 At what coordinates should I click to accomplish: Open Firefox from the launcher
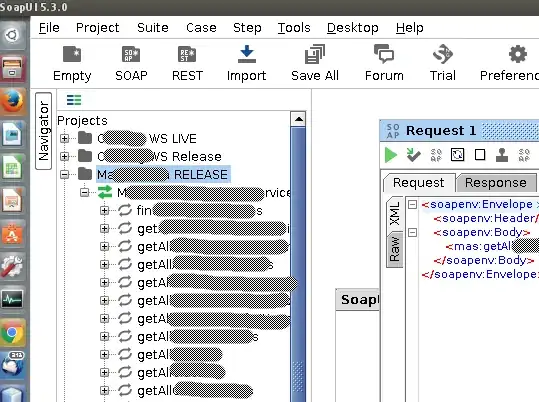pos(12,101)
